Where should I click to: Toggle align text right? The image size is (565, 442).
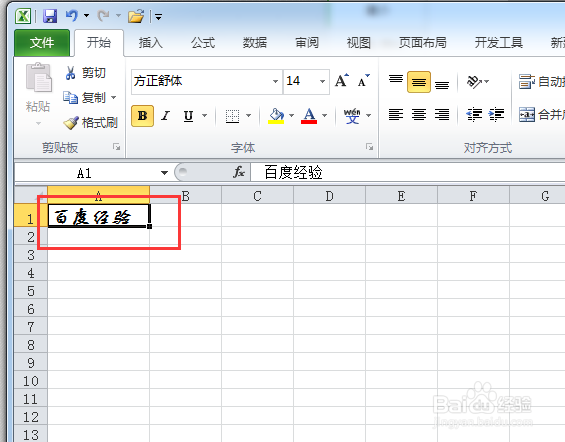442,115
